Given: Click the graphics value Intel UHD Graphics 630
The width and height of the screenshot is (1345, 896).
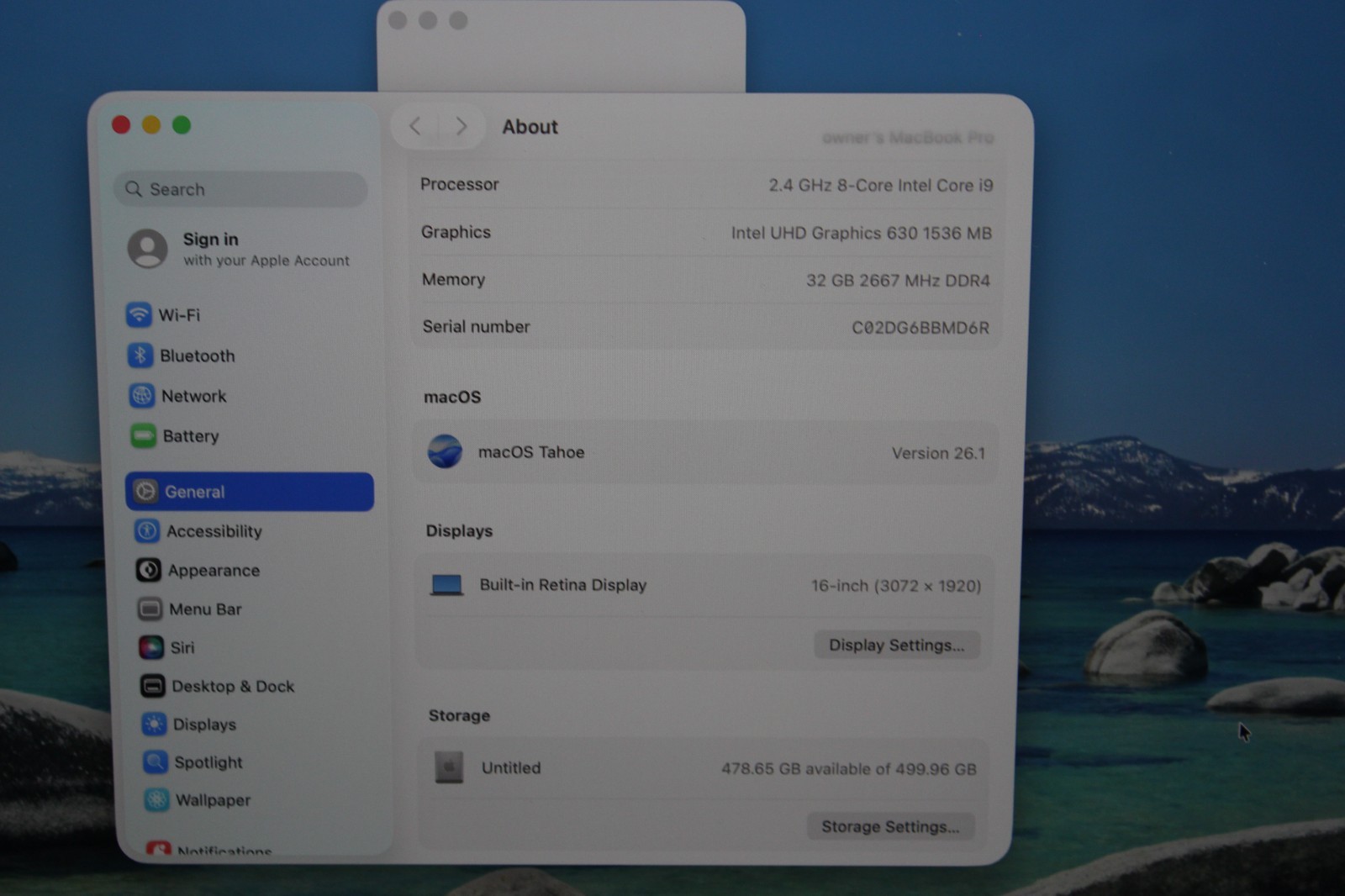Looking at the screenshot, I should point(862,233).
